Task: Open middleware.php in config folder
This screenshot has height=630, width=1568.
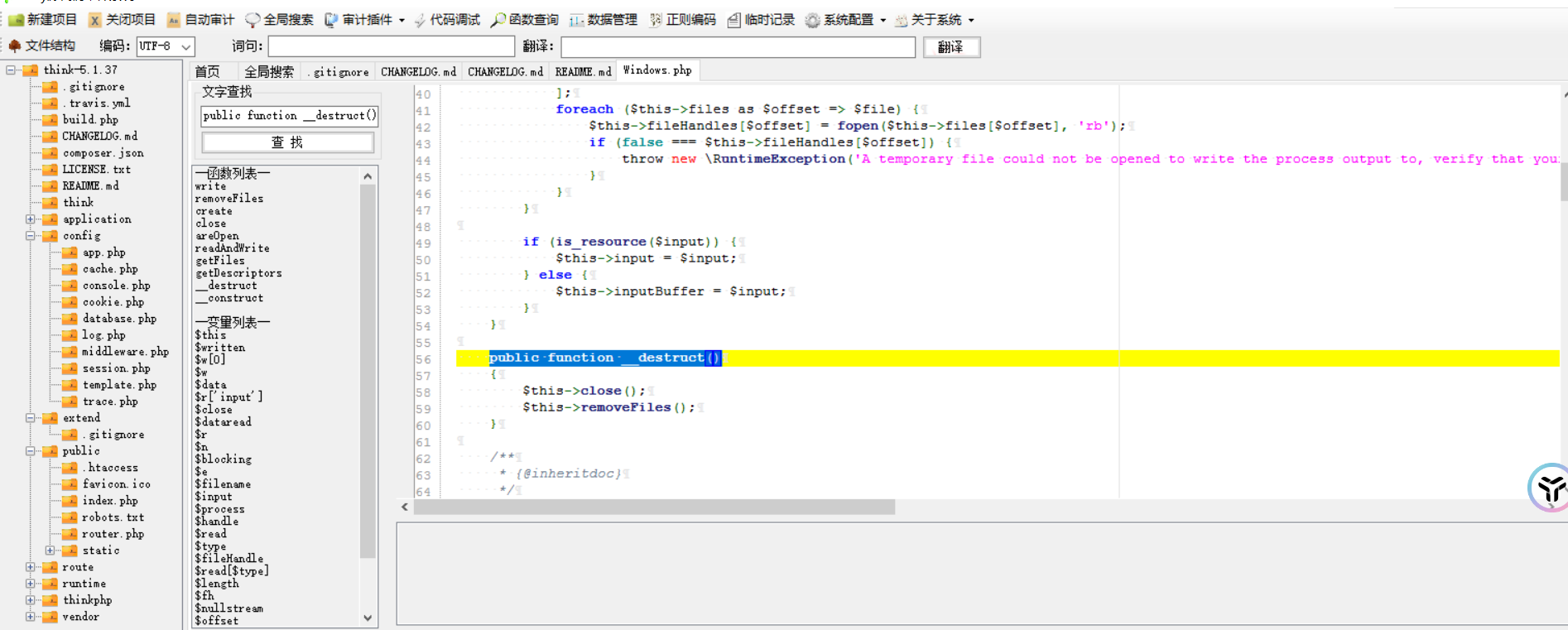Action: (125, 352)
